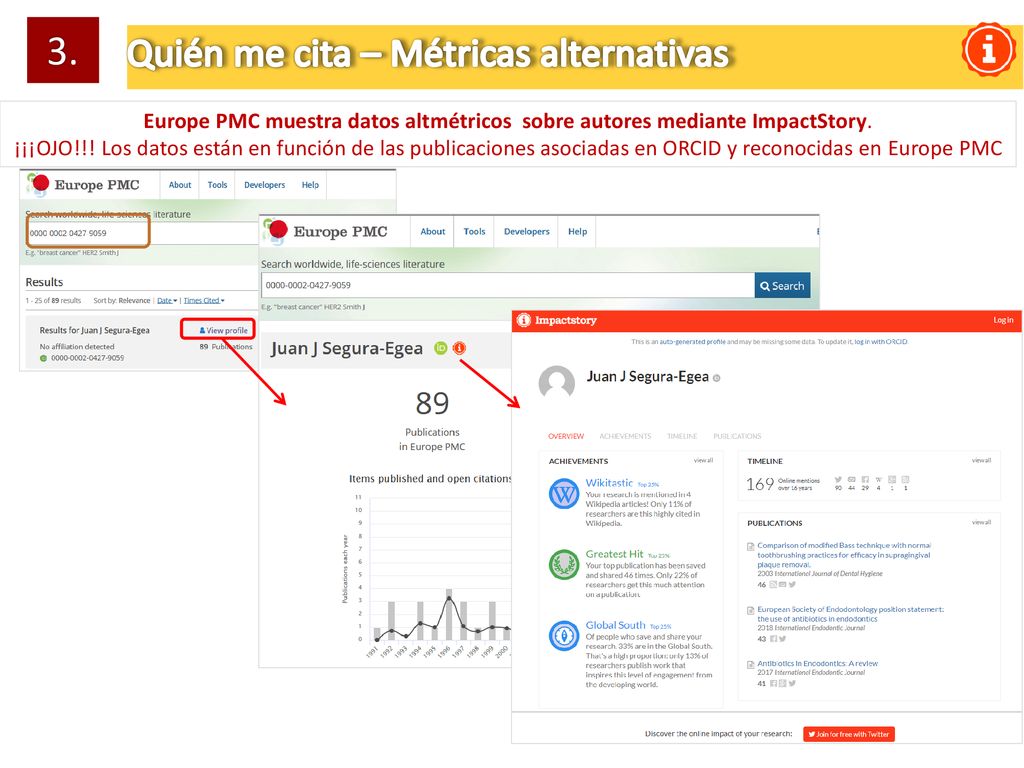Click the View profile link
Image resolution: width=1024 pixels, height=768 pixels.
(x=223, y=330)
